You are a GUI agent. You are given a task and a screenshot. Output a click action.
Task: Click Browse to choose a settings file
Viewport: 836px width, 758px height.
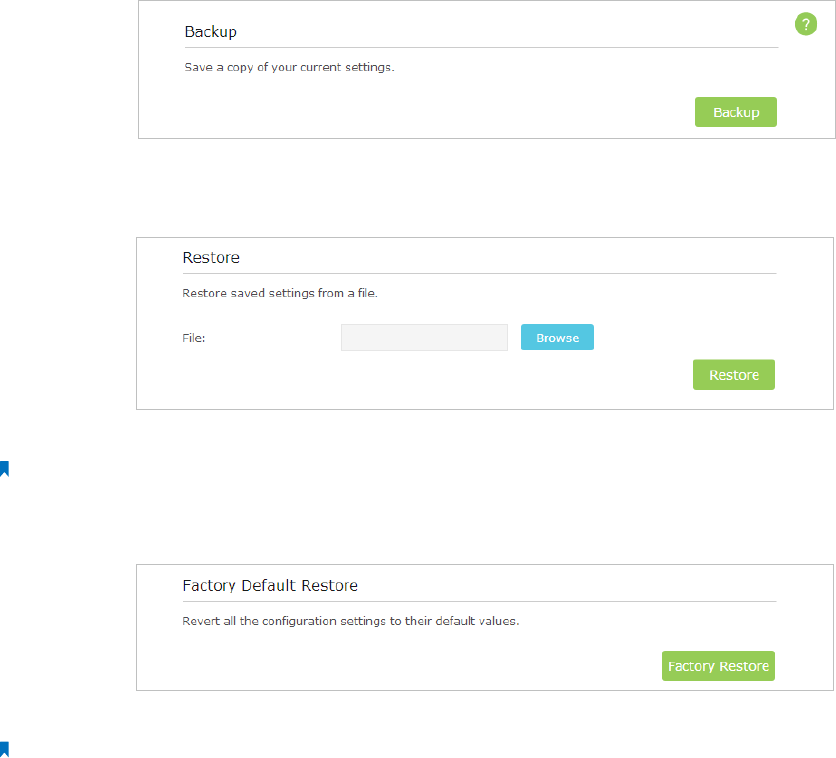click(557, 338)
